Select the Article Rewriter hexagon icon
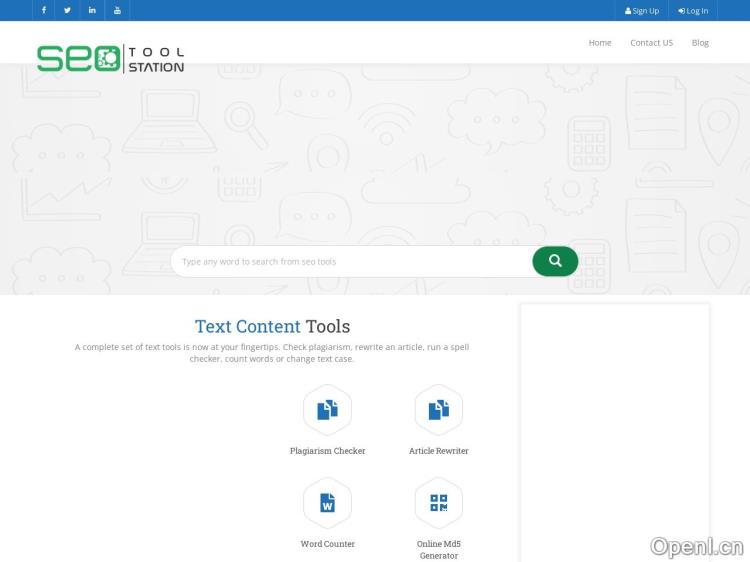 coord(438,410)
